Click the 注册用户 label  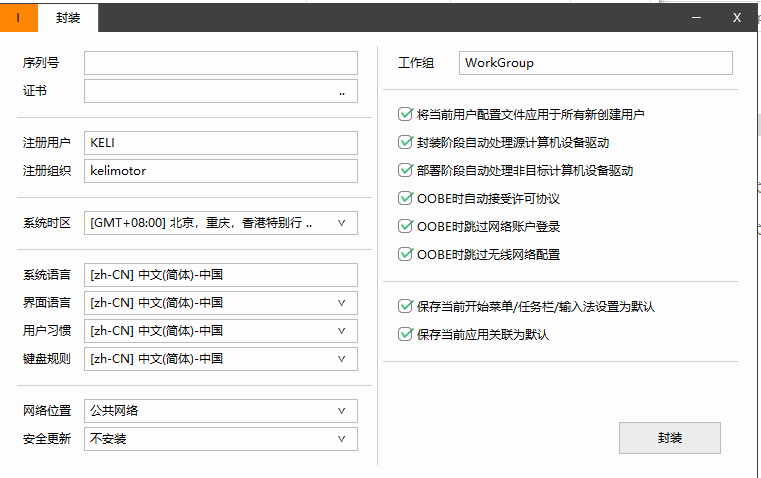click(x=47, y=143)
